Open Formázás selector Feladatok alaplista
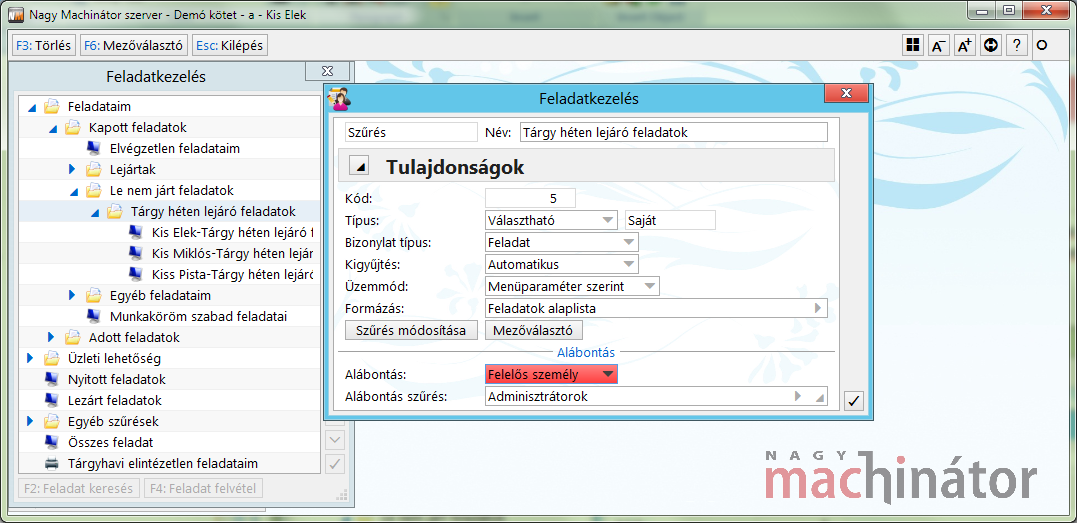The image size is (1077, 523). click(656, 309)
